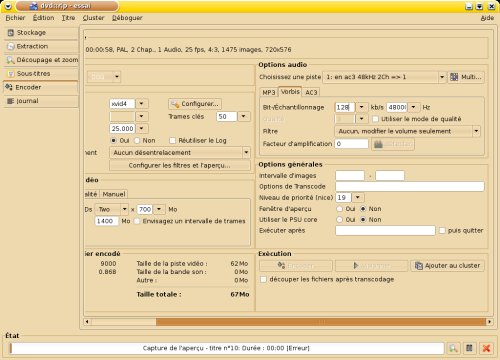500x360 pixels.
Task: Open the Fichier menu
Action: pos(15,18)
